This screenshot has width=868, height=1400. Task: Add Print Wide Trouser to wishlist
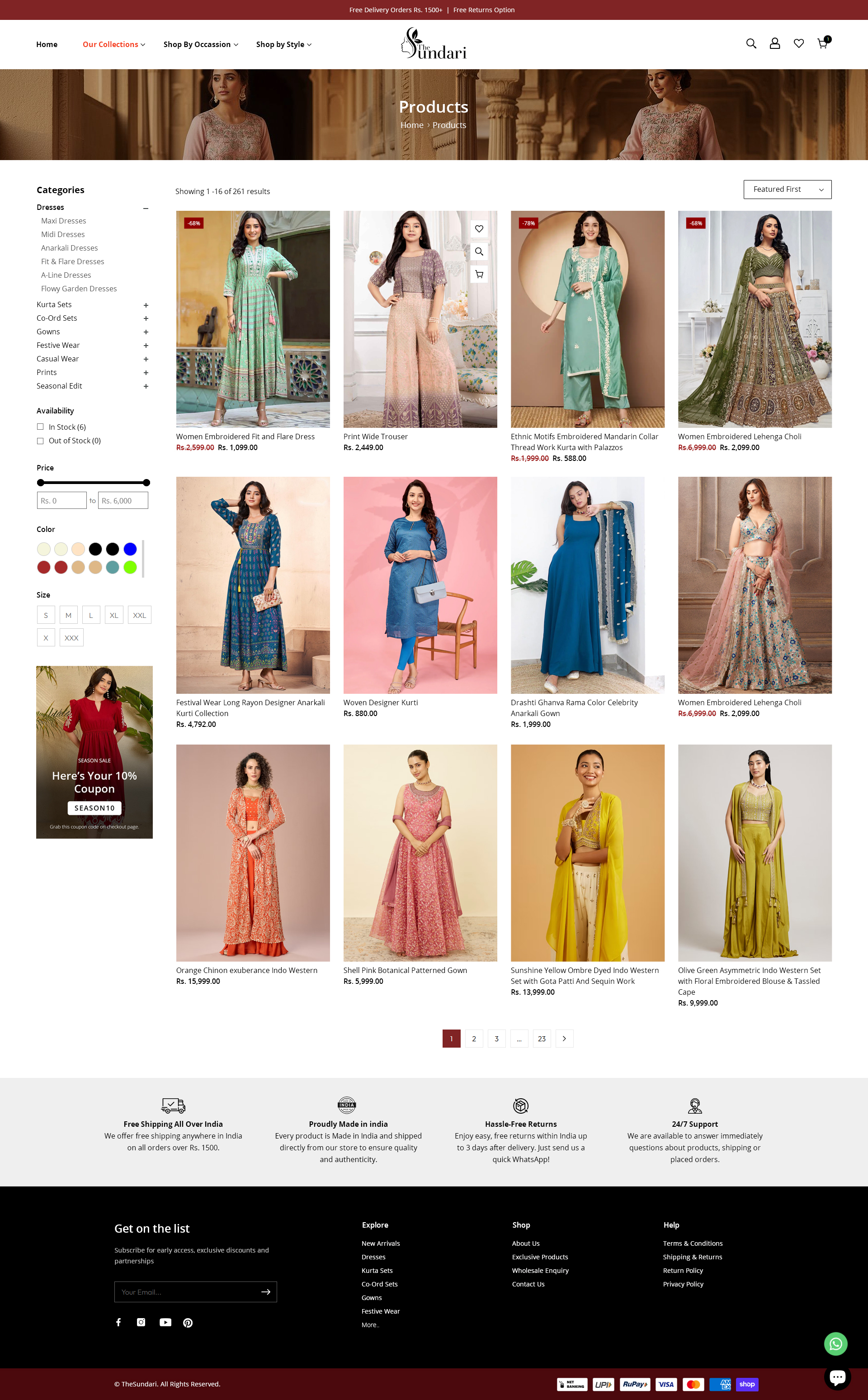coord(479,229)
